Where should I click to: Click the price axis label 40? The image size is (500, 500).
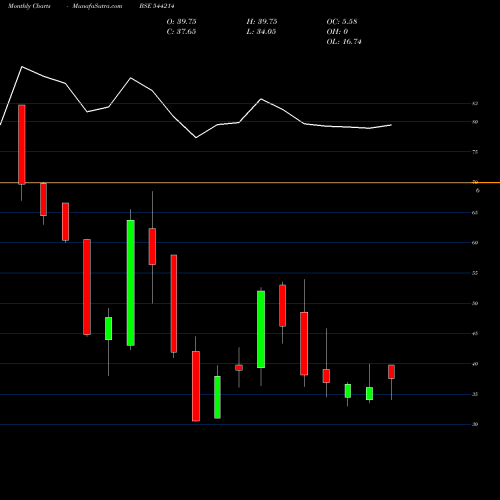(475, 364)
